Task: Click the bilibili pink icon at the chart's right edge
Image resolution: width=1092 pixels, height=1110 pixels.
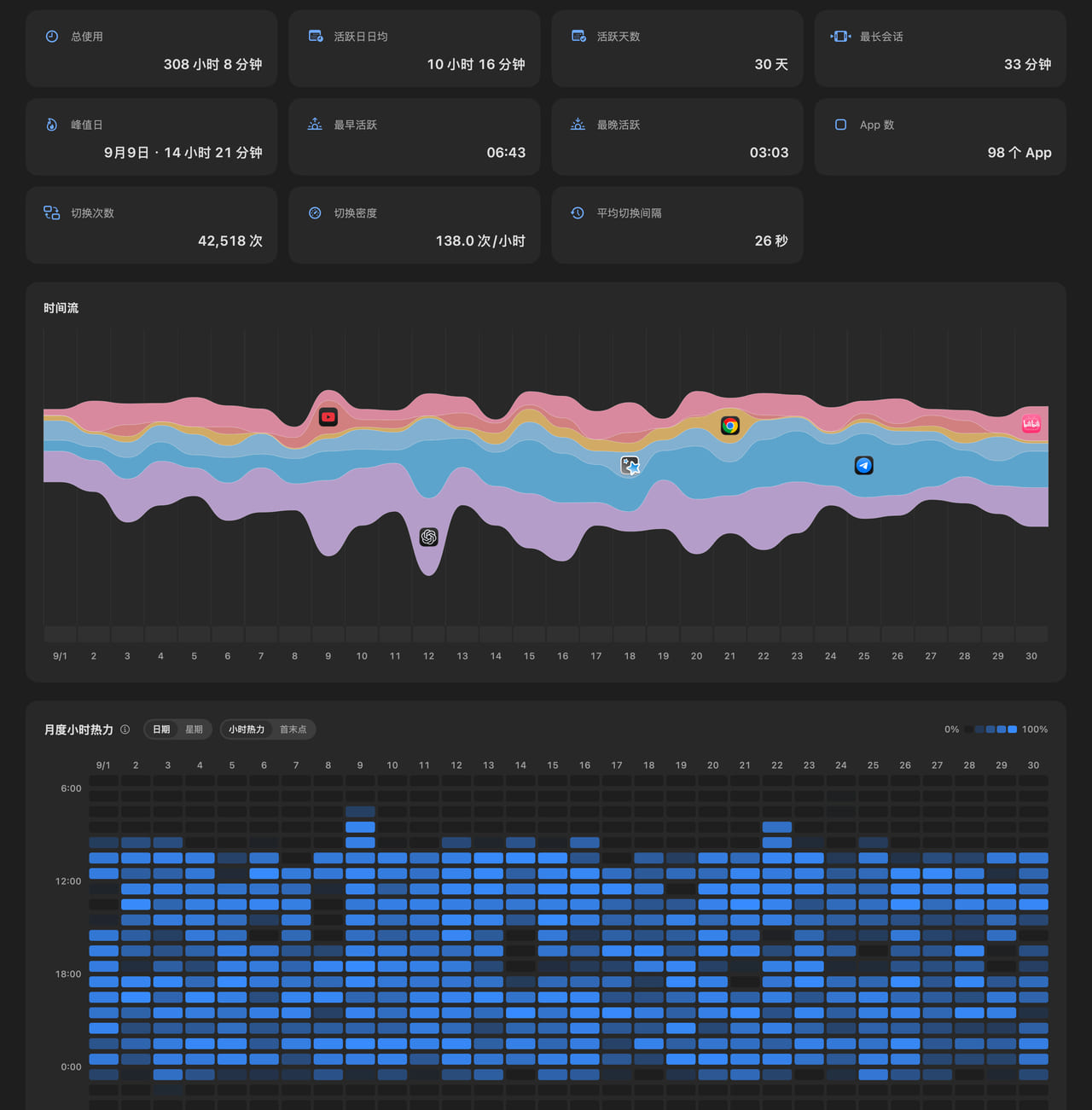Action: [1031, 424]
